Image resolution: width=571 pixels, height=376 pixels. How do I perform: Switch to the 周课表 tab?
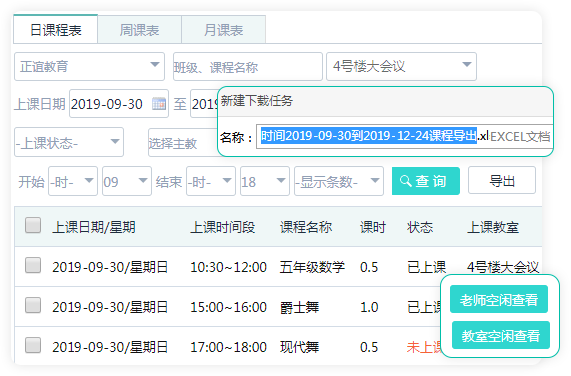tap(139, 30)
